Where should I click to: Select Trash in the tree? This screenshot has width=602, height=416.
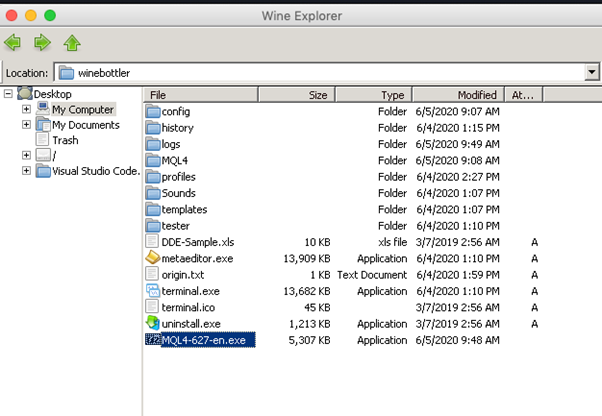coord(65,140)
